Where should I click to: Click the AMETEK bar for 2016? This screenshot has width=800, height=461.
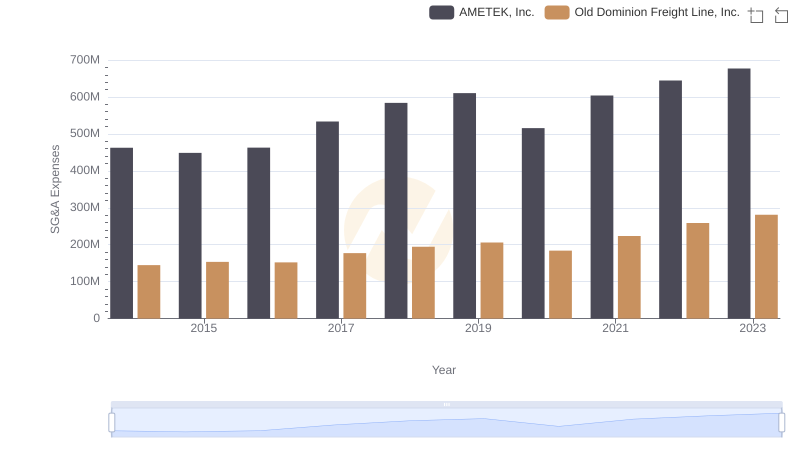click(x=259, y=233)
